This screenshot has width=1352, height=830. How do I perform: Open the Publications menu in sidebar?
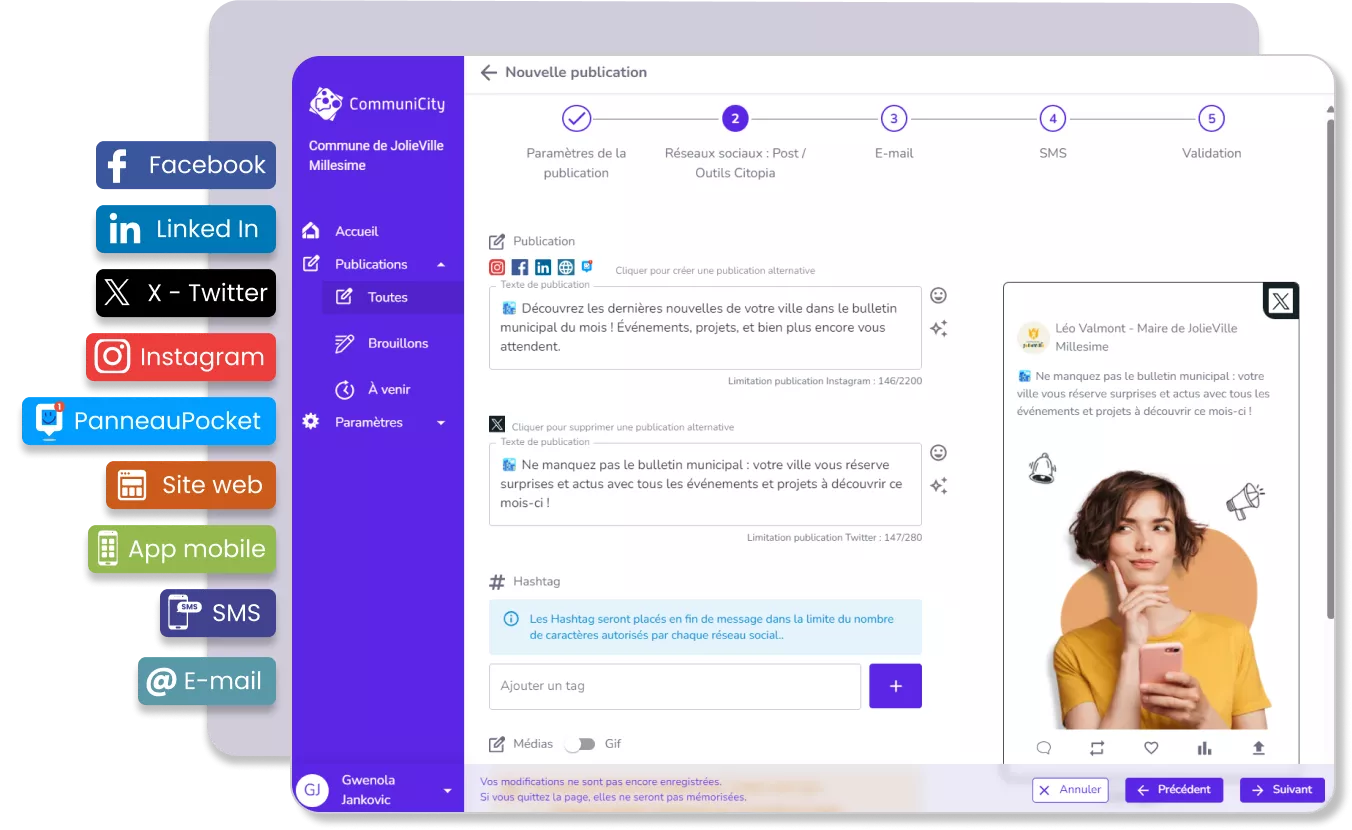[x=377, y=264]
